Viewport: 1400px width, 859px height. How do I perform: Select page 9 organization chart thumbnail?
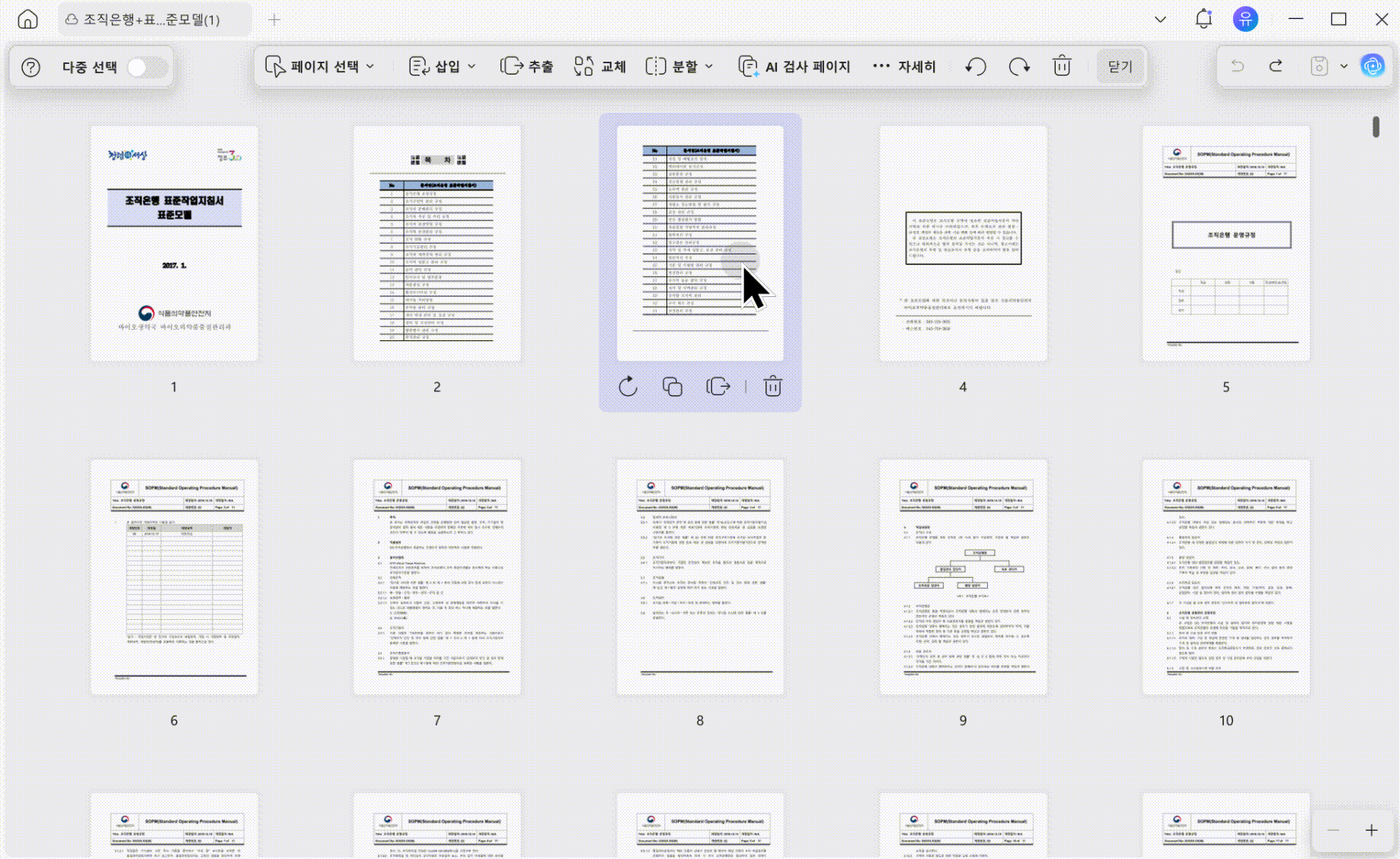pyautogui.click(x=963, y=577)
